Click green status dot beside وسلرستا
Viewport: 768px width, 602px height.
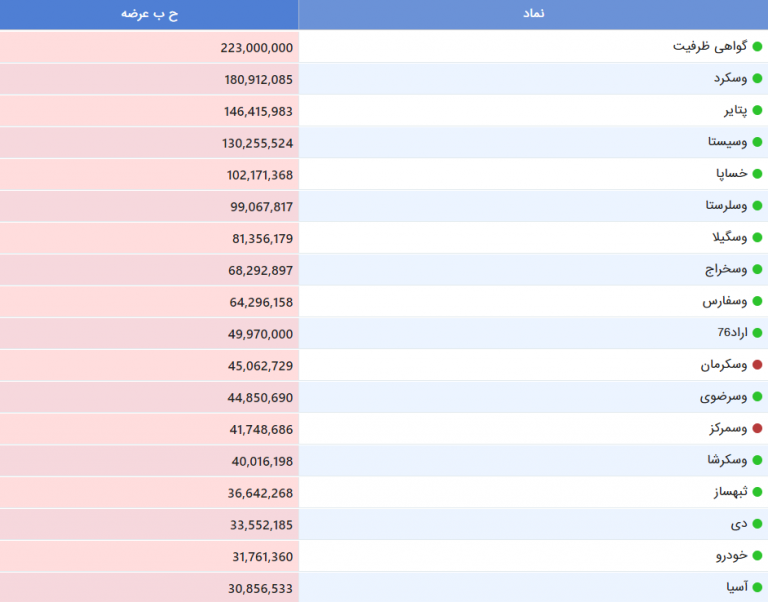(x=757, y=206)
